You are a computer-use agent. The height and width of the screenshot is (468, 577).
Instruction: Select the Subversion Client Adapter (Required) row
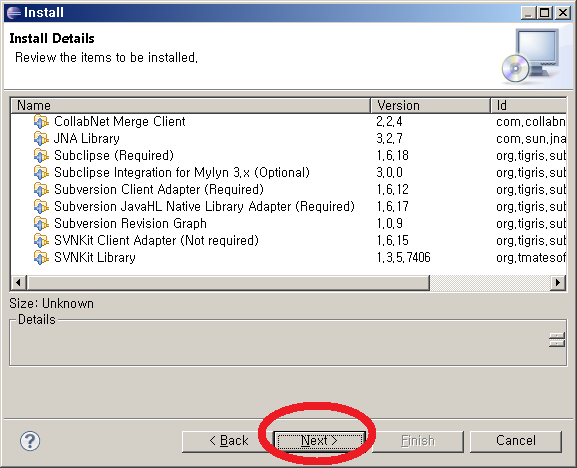[288, 189]
